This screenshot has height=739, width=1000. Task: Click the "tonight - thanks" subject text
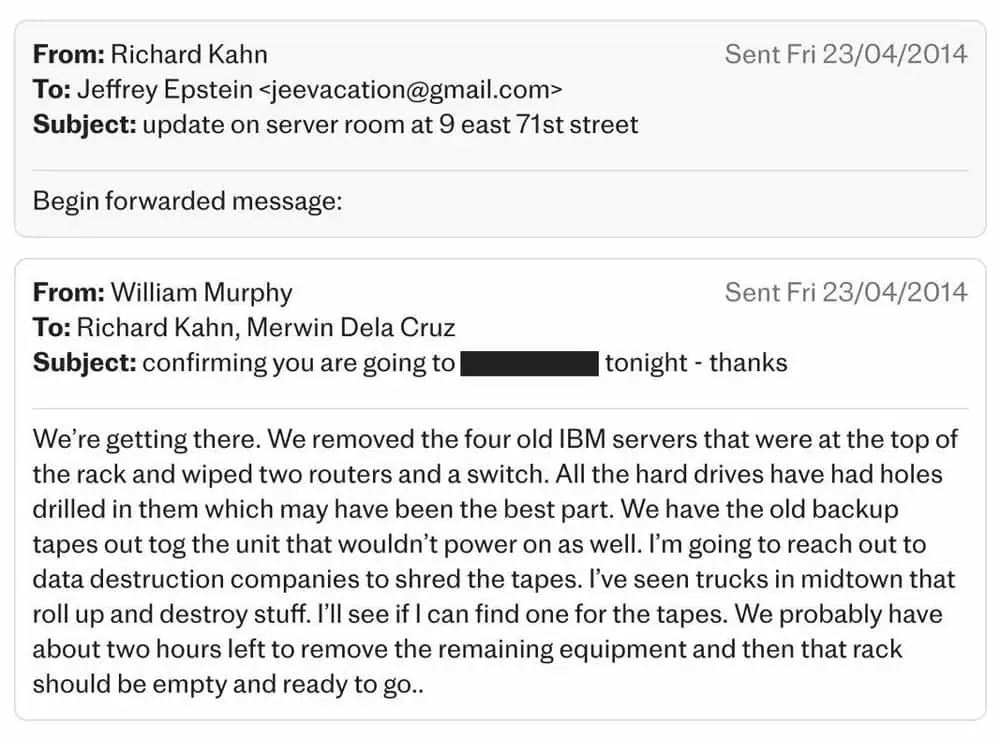click(x=696, y=363)
